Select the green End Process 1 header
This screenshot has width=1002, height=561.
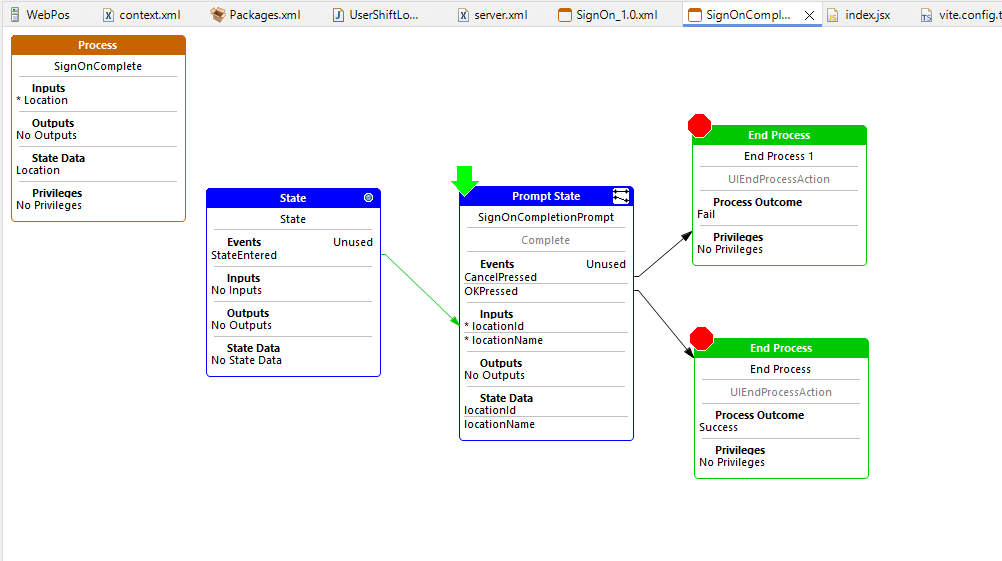point(779,135)
